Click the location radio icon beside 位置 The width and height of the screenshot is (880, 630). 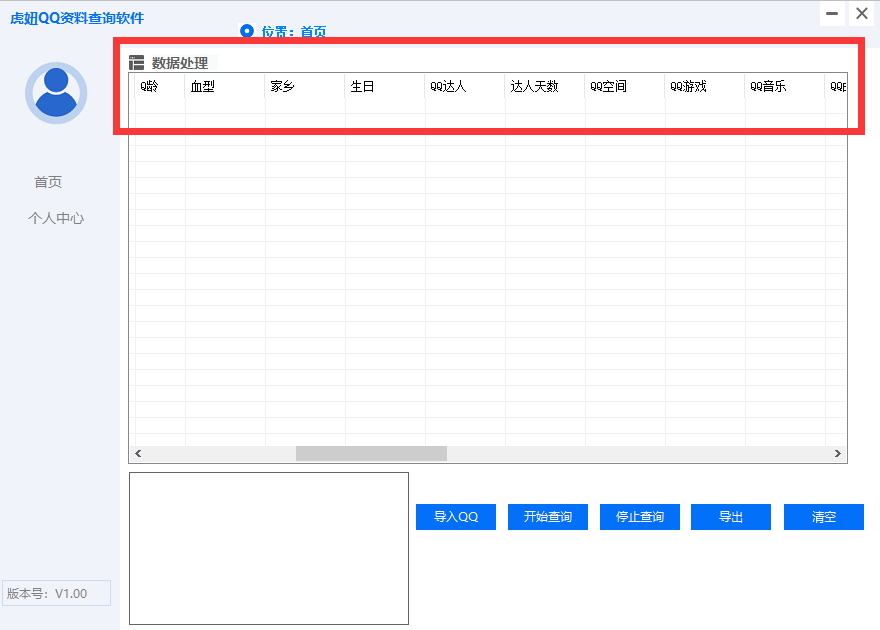tap(247, 31)
